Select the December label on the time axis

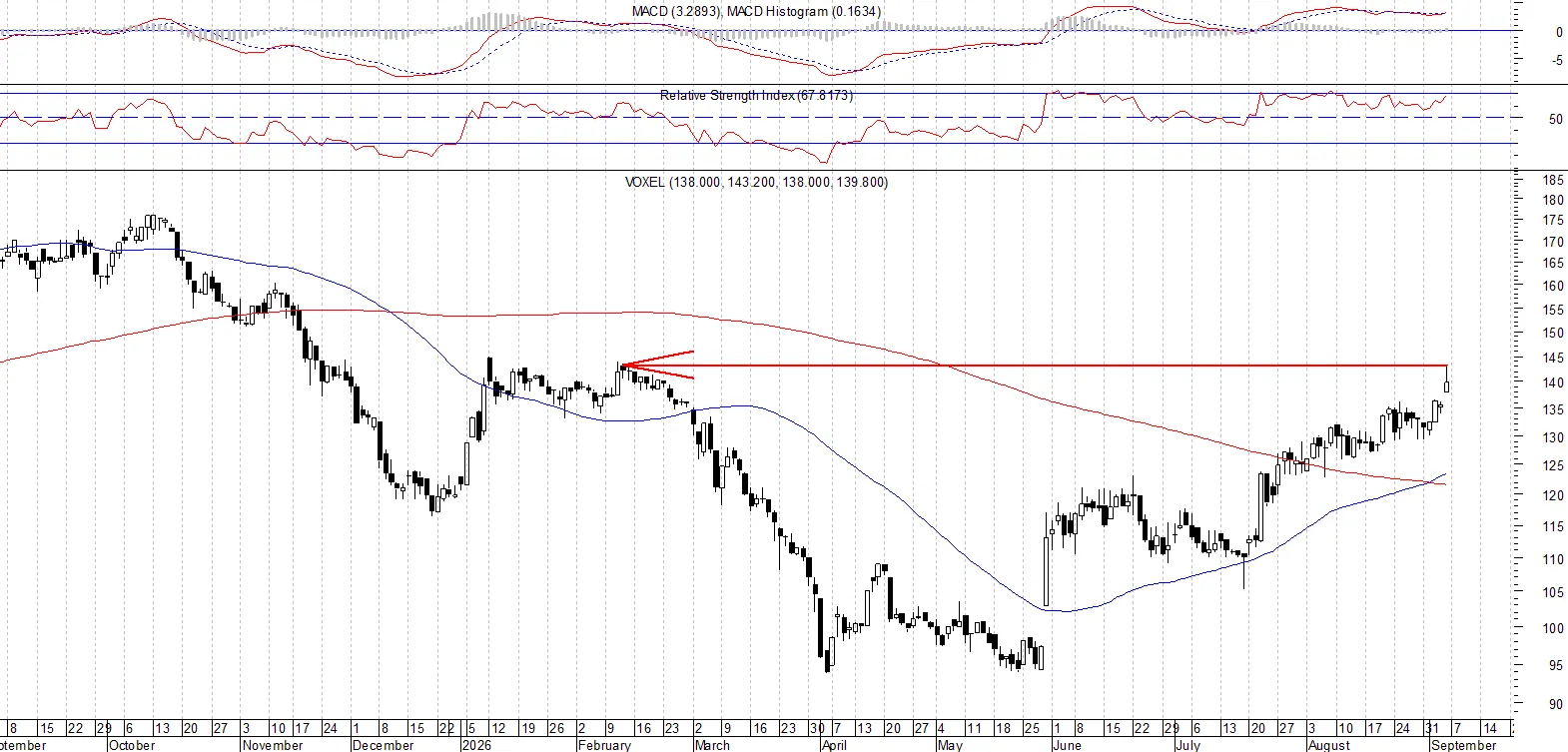383,745
